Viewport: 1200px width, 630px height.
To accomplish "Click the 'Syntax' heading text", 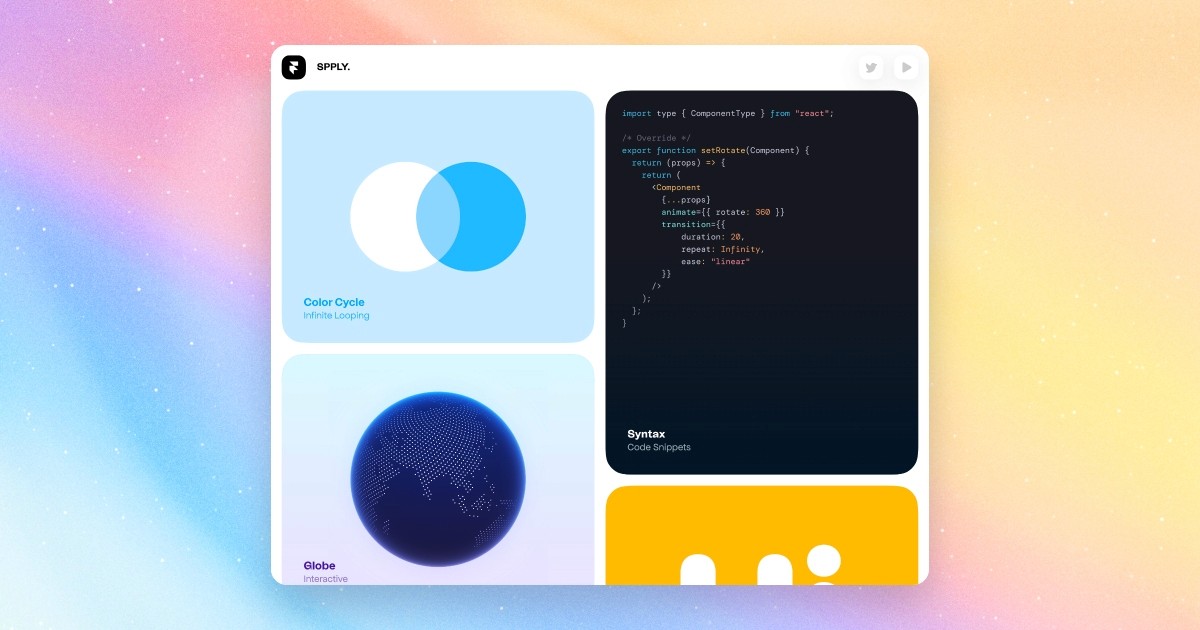I will coord(646,434).
